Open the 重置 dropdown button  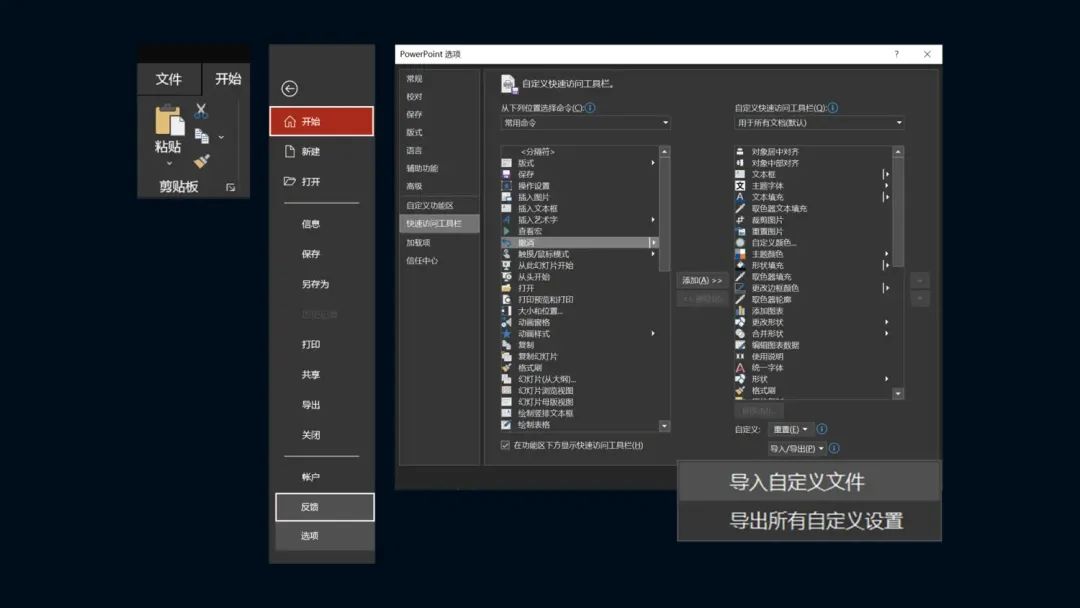click(x=790, y=429)
